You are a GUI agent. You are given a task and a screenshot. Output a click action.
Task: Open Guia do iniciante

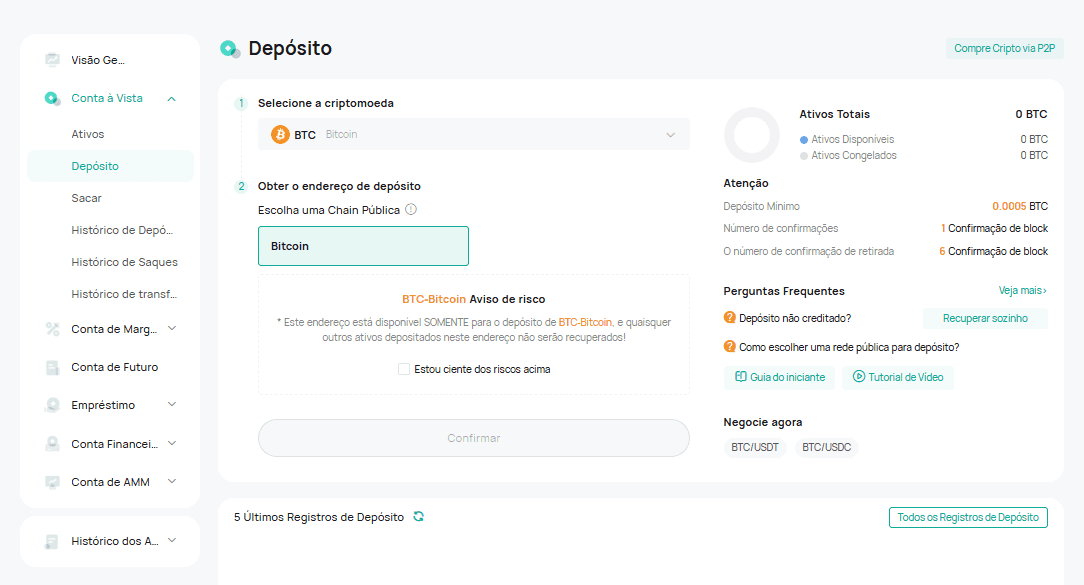pyautogui.click(x=779, y=378)
